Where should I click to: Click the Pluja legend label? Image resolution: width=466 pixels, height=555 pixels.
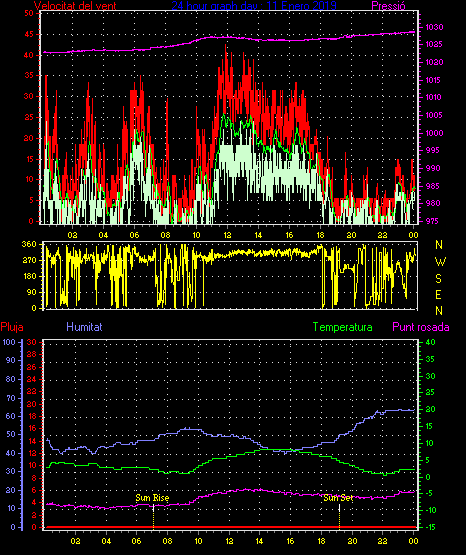(x=12, y=327)
